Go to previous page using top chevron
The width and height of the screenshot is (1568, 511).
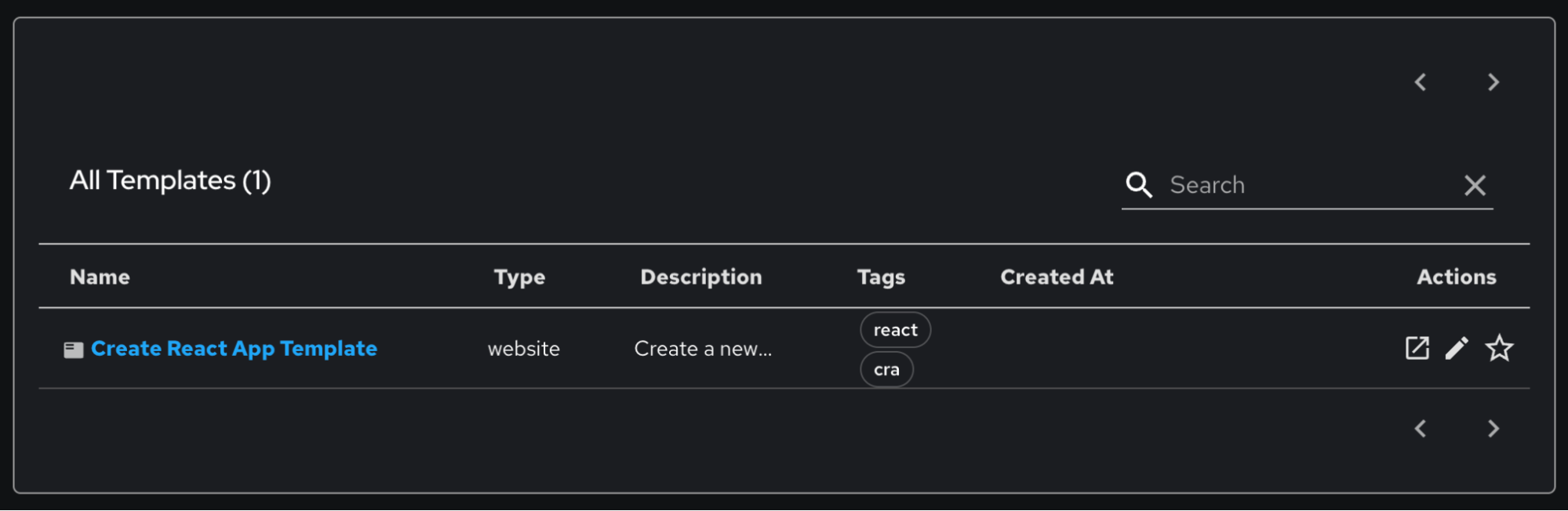pos(1421,82)
